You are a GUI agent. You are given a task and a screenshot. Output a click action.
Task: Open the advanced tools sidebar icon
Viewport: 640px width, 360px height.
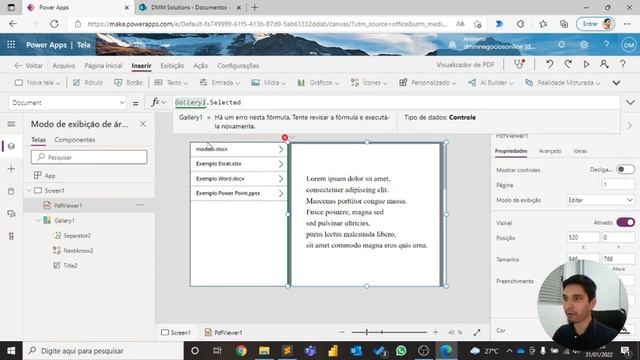click(x=11, y=236)
